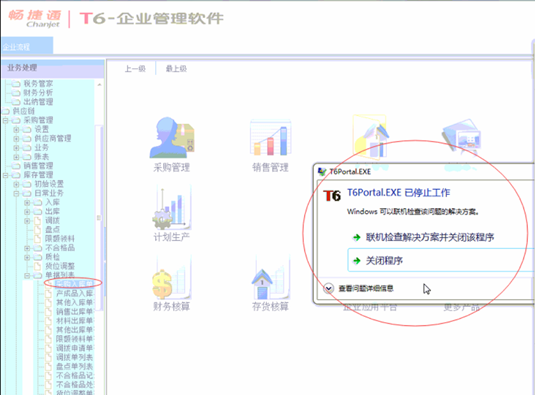Collapse the 日常业务 tree node
535x397 pixels.
pos(16,193)
